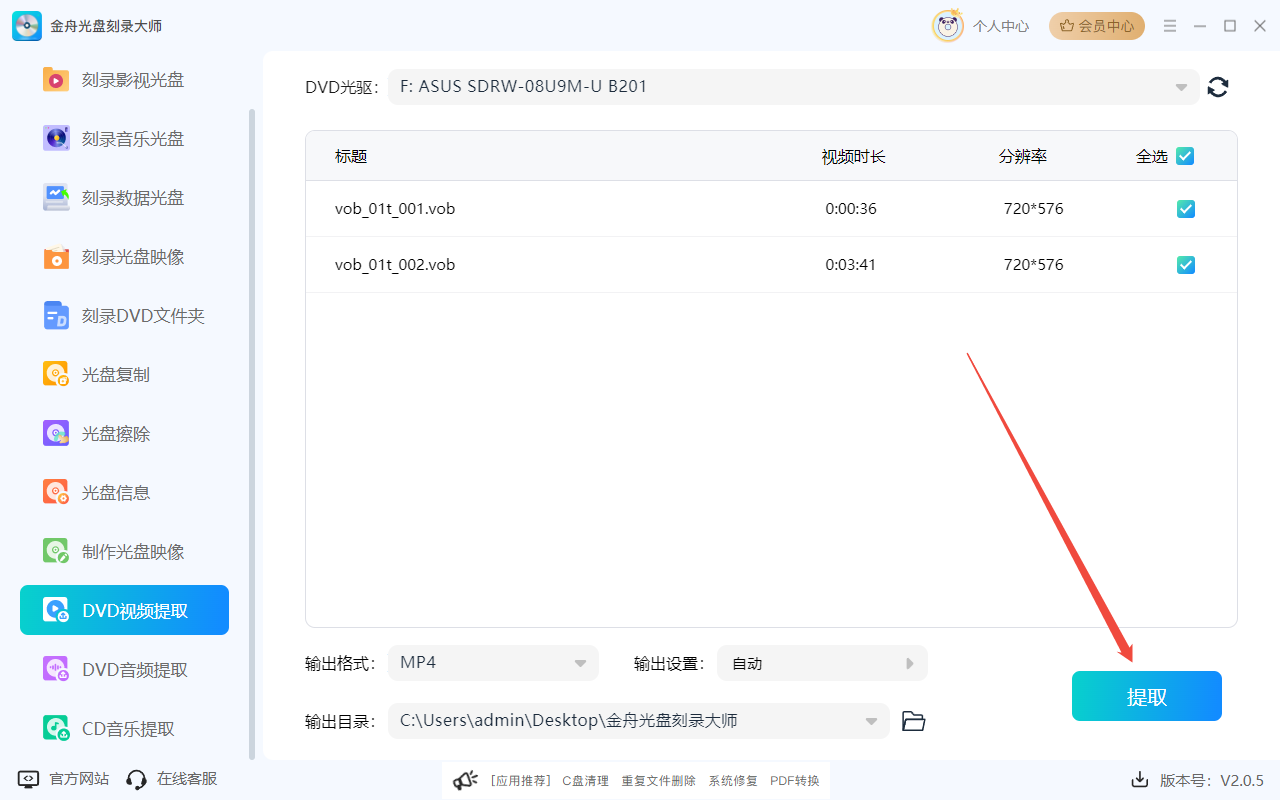Screen dimensions: 1280x800
Task: Open the 输出格式 MP4 dropdown
Action: pyautogui.click(x=493, y=663)
